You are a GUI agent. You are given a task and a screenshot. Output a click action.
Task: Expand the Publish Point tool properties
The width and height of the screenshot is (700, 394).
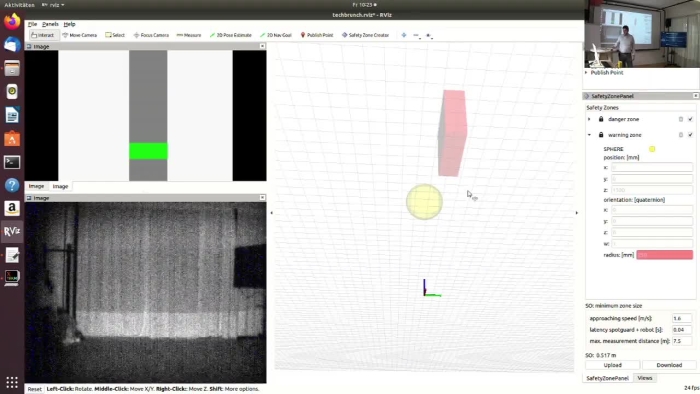[x=587, y=72]
